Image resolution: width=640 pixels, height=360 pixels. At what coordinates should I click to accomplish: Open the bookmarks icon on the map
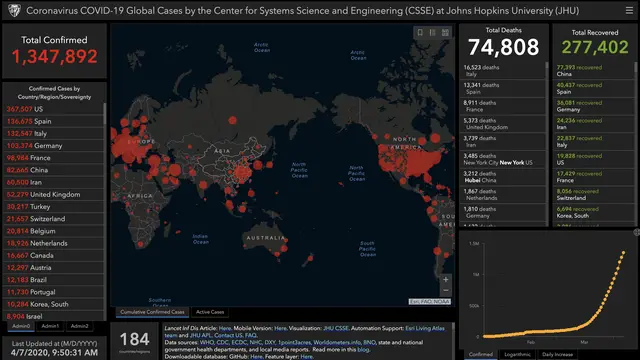coord(420,33)
